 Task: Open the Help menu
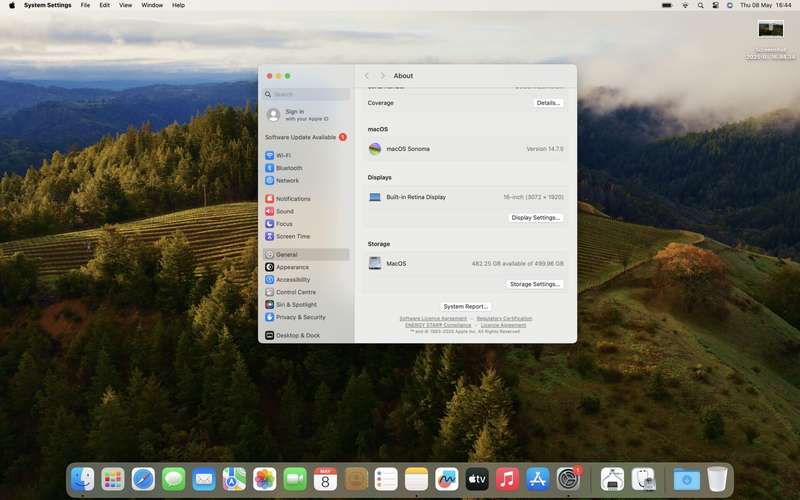point(179,5)
